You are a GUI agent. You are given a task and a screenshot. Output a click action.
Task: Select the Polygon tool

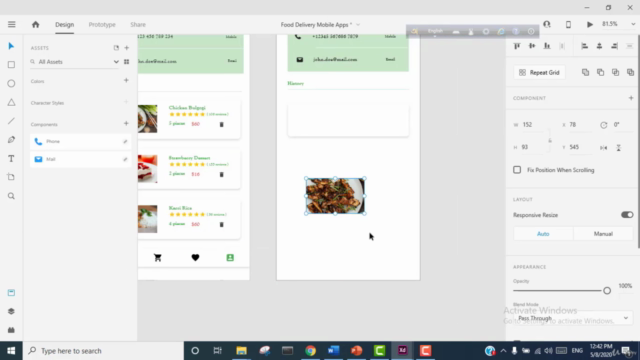tap(11, 102)
